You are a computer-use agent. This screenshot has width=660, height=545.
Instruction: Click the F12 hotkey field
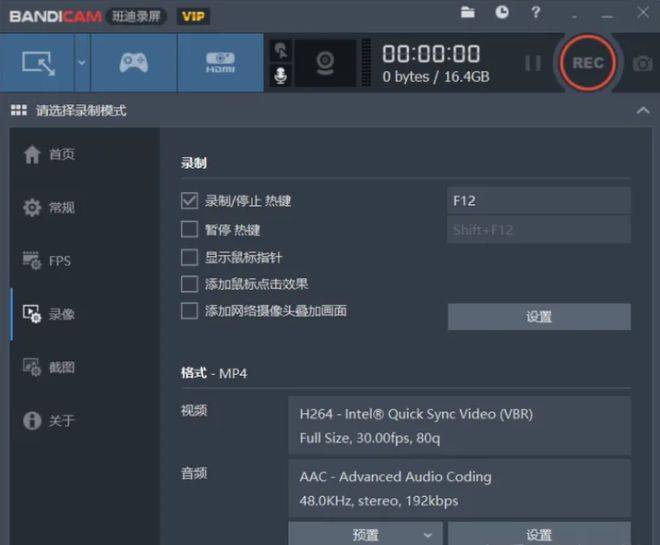[x=539, y=200]
